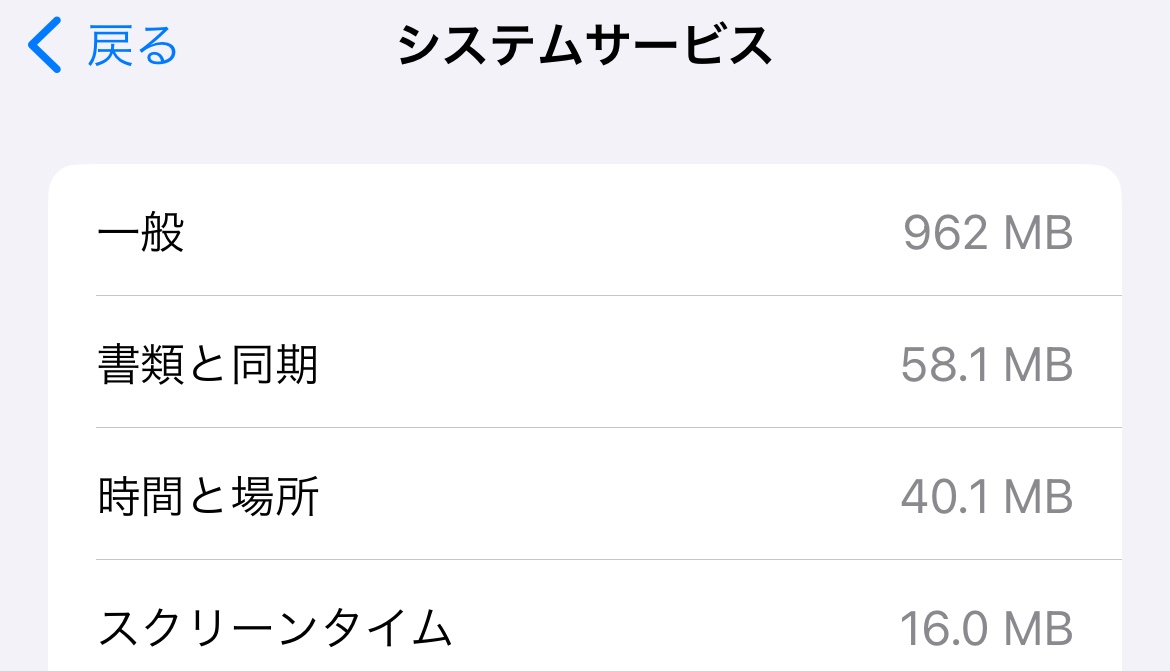Select the 時間と場所 row label

tap(208, 497)
